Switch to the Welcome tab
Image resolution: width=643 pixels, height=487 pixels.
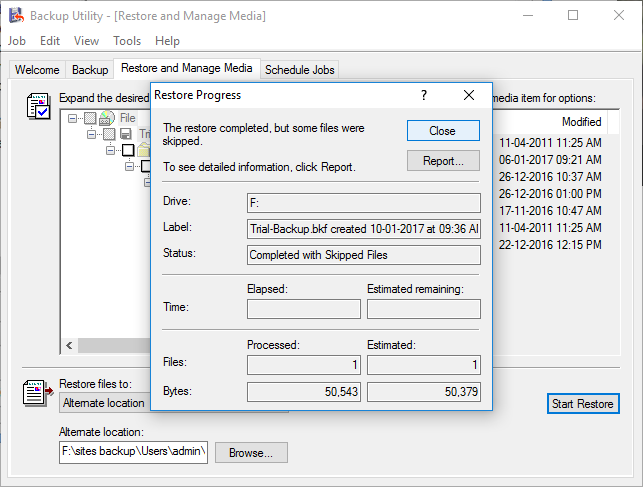tap(37, 70)
